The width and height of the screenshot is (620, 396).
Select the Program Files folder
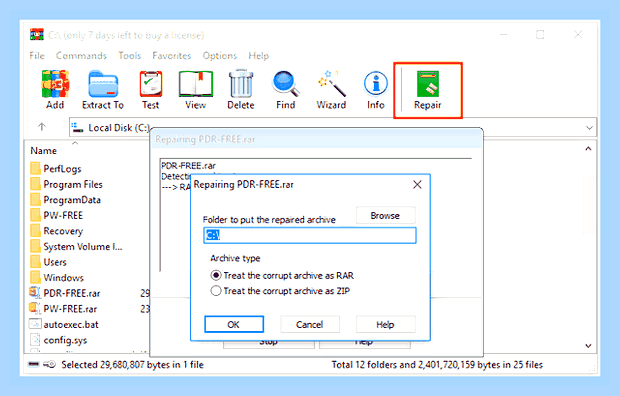point(66,184)
